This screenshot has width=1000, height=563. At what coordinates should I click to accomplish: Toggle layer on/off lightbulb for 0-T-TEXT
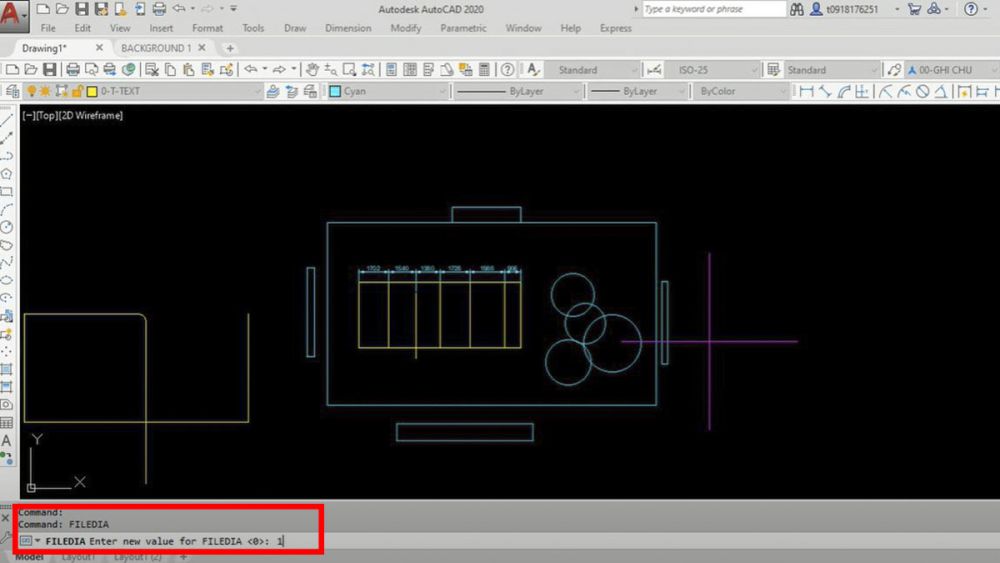coord(31,91)
